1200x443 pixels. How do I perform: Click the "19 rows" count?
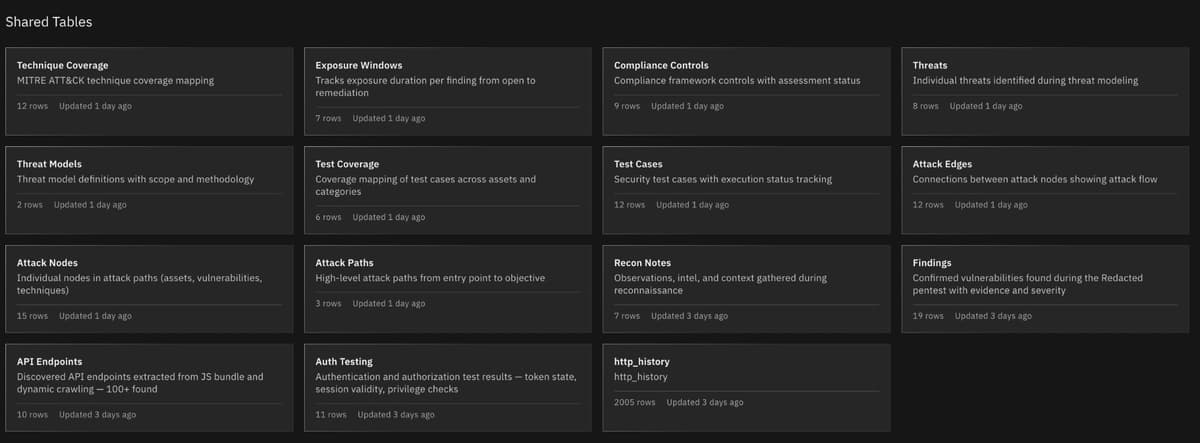click(928, 316)
